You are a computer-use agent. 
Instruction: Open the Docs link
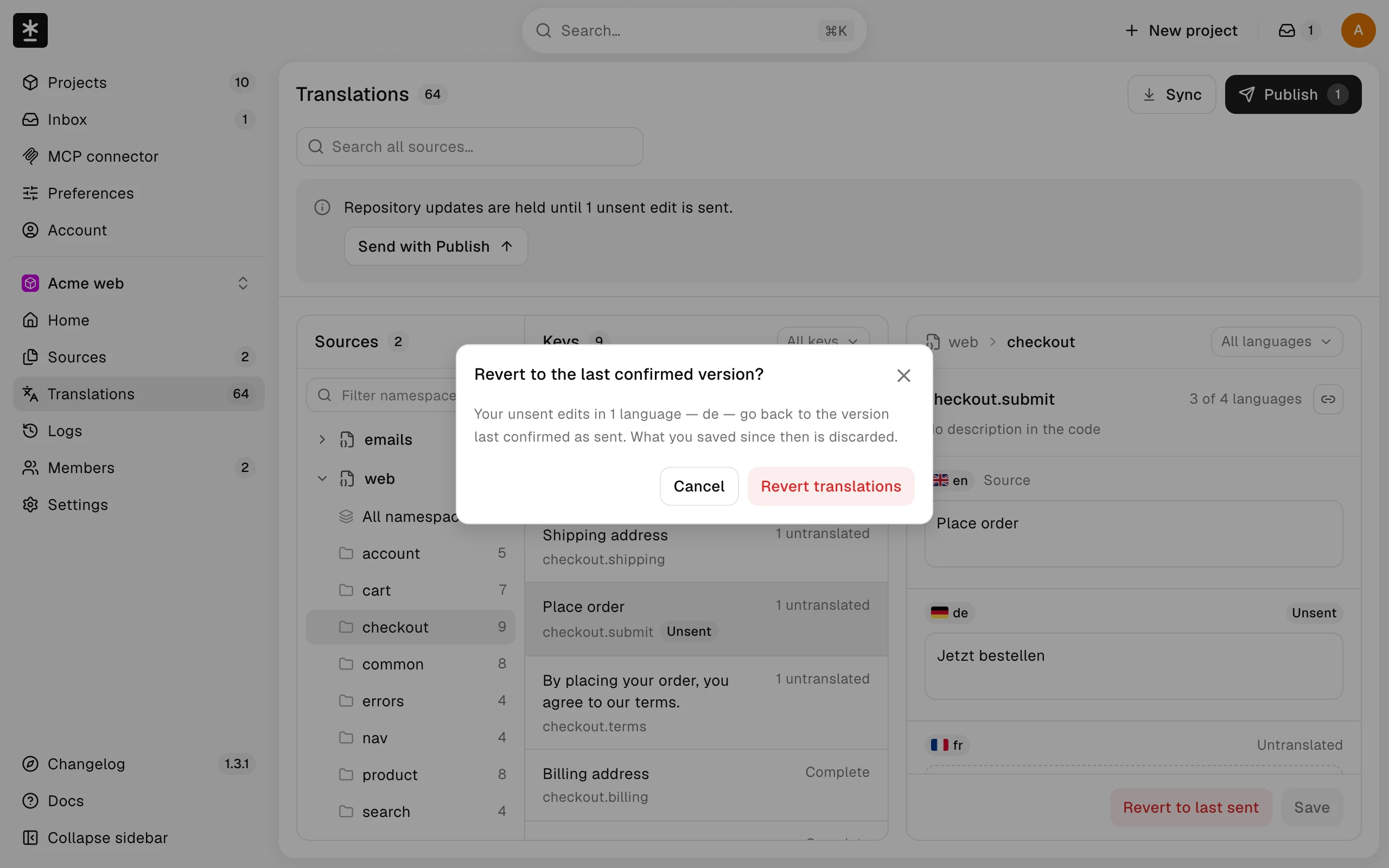(x=138, y=801)
